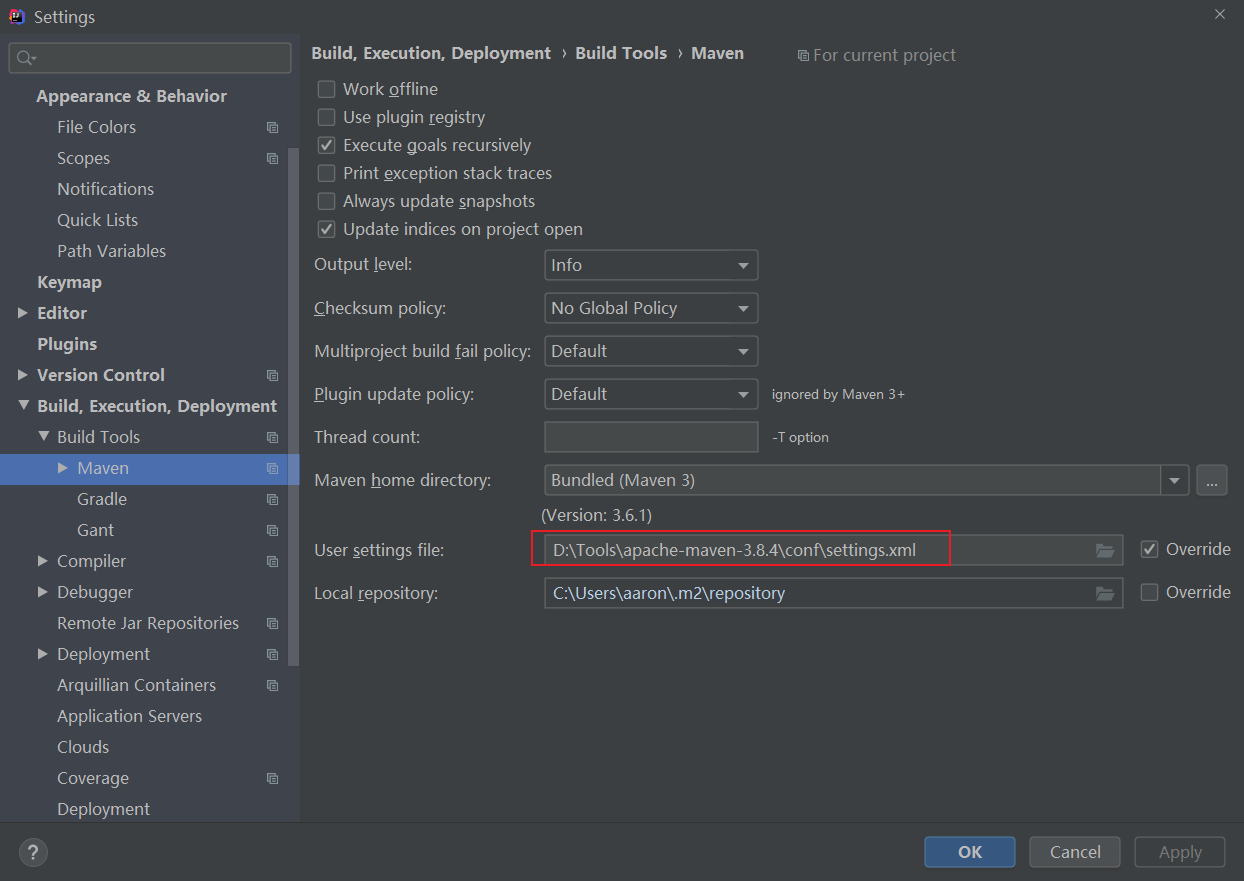Expand the Maven tree node arrow
This screenshot has height=881, width=1244.
(x=63, y=468)
